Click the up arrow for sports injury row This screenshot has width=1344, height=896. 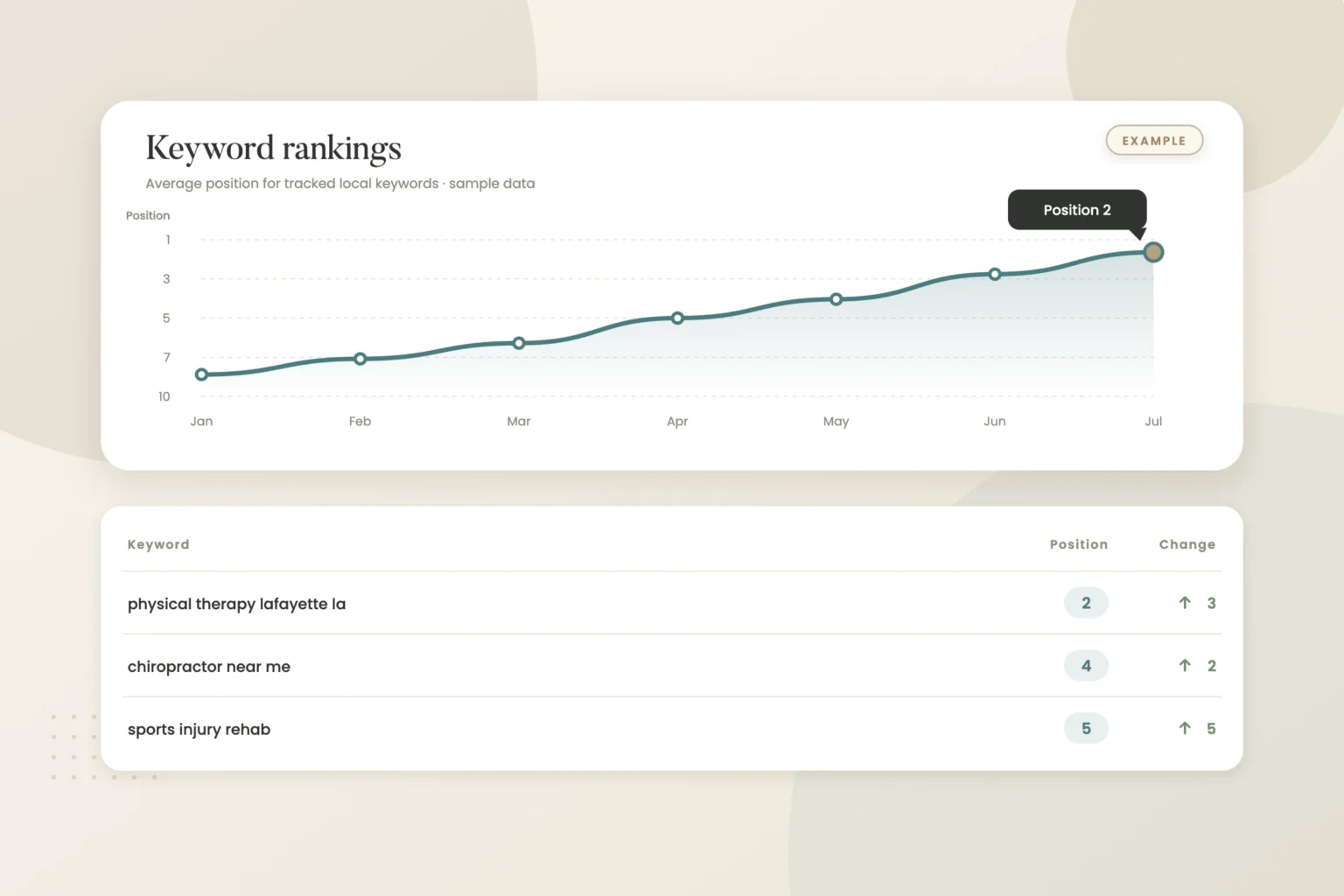(1185, 728)
